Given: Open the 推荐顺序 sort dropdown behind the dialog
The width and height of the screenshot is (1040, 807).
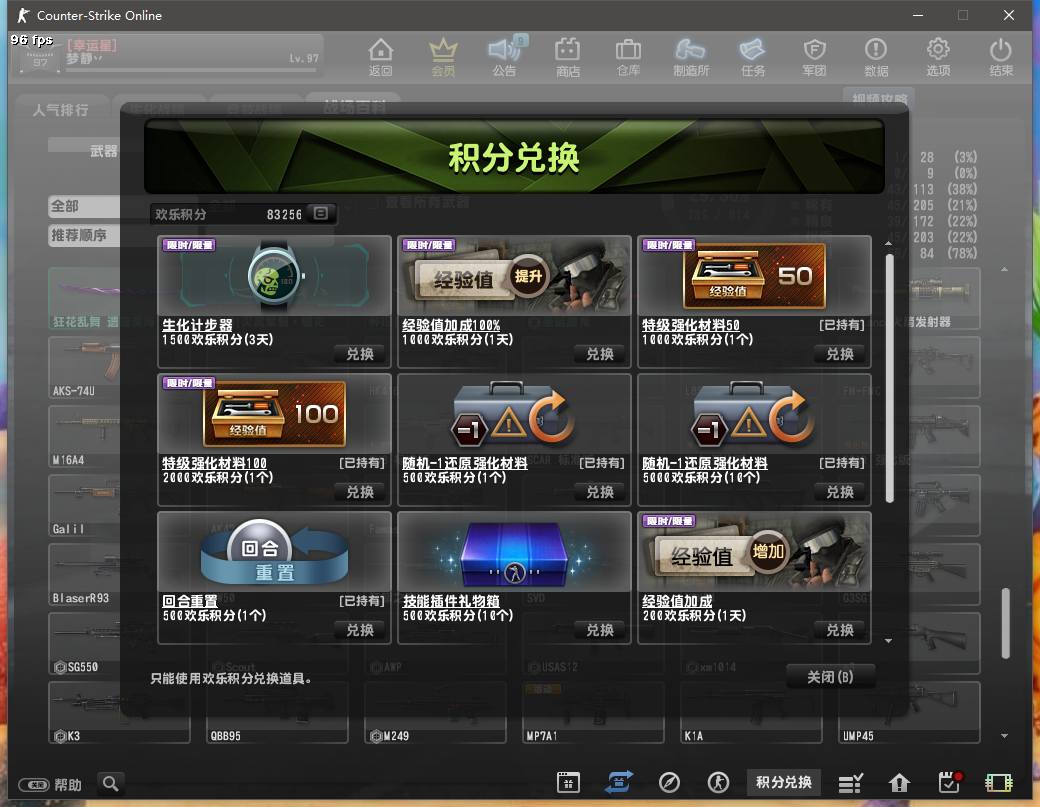Looking at the screenshot, I should (x=85, y=235).
